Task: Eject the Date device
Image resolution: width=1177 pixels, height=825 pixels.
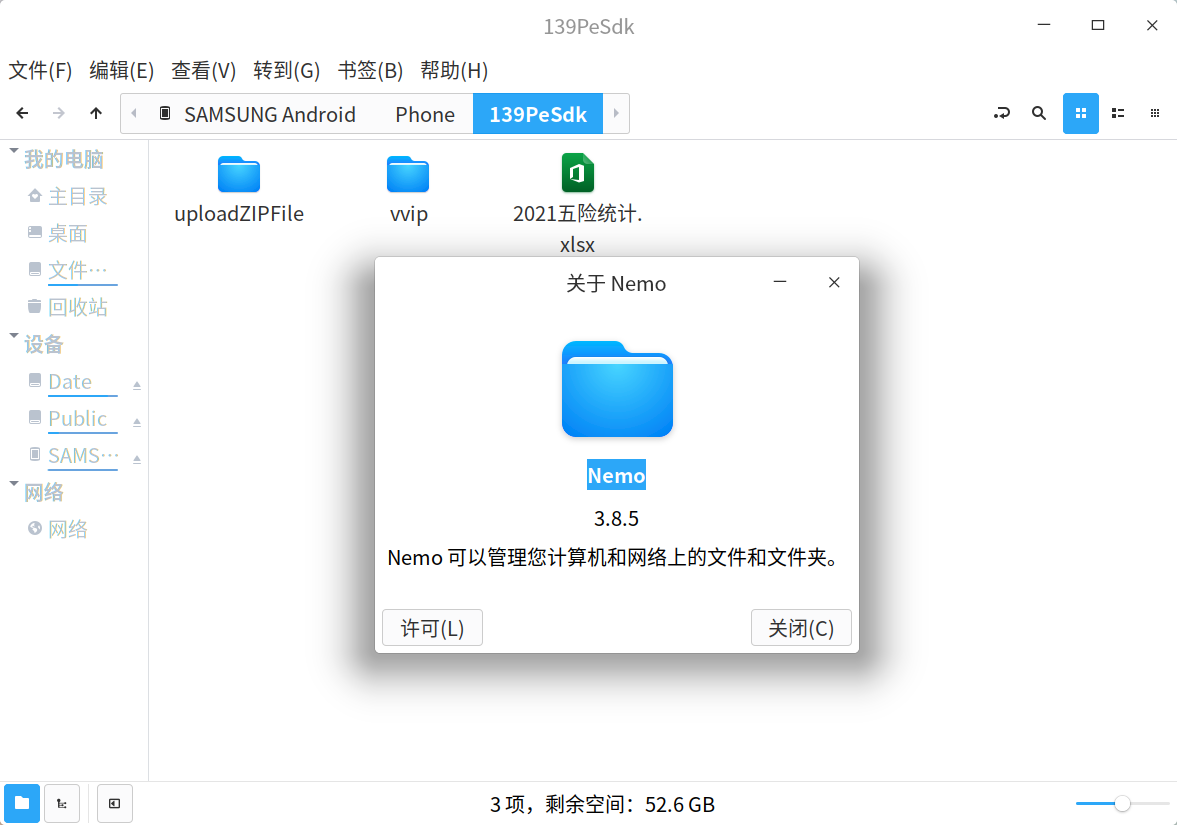Action: (137, 385)
